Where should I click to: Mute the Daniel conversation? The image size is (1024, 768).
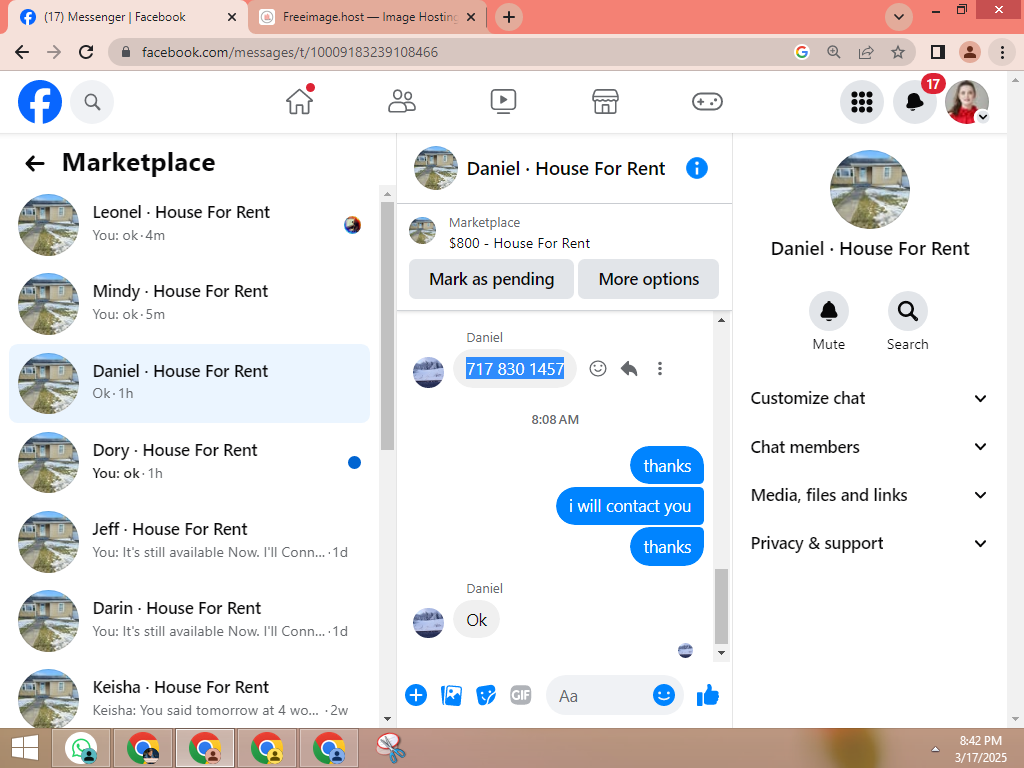pyautogui.click(x=829, y=312)
